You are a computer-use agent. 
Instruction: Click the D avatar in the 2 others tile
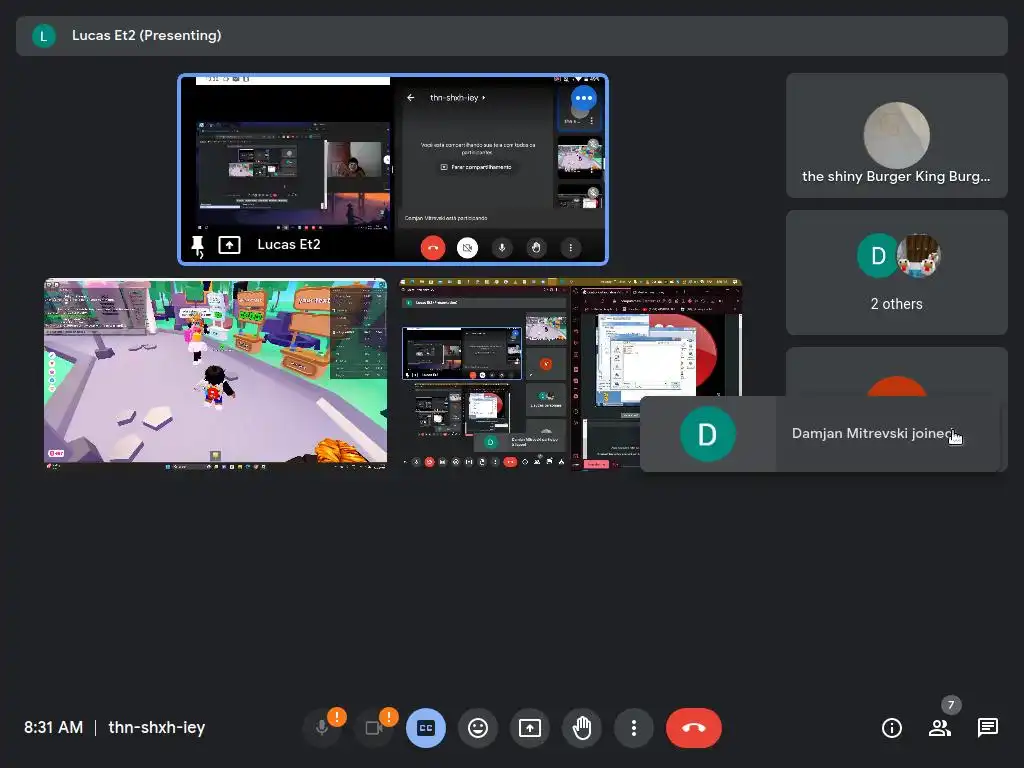coord(878,255)
